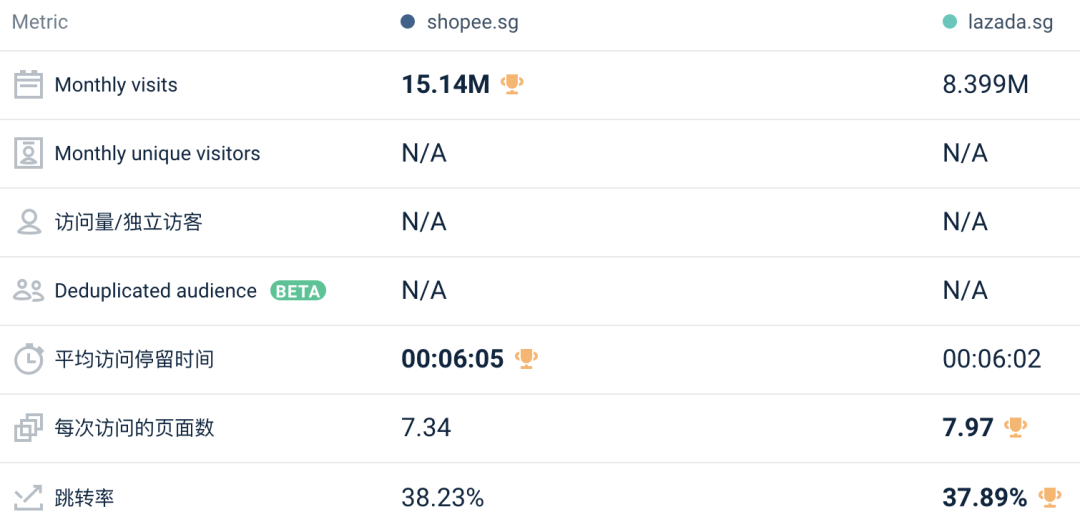Image resolution: width=1080 pixels, height=532 pixels.
Task: Click the BETA badge
Action: tap(298, 291)
